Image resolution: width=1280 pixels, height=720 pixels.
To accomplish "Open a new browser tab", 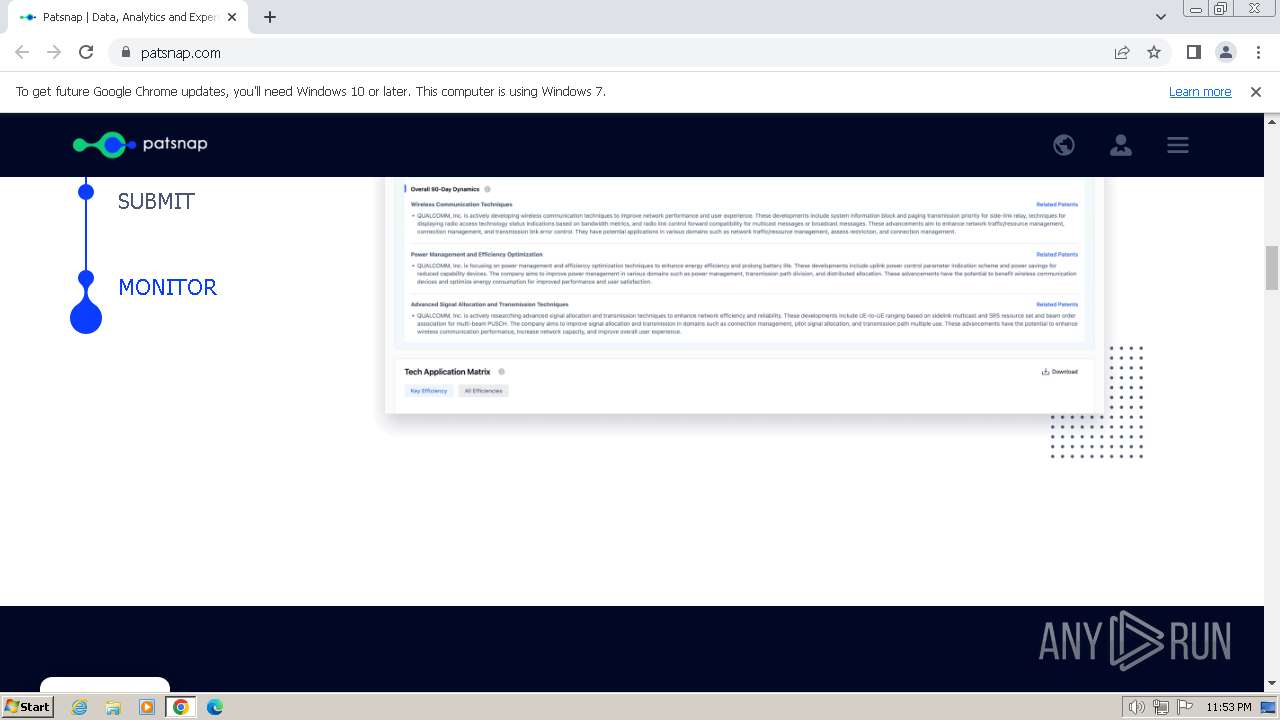I will pos(270,17).
